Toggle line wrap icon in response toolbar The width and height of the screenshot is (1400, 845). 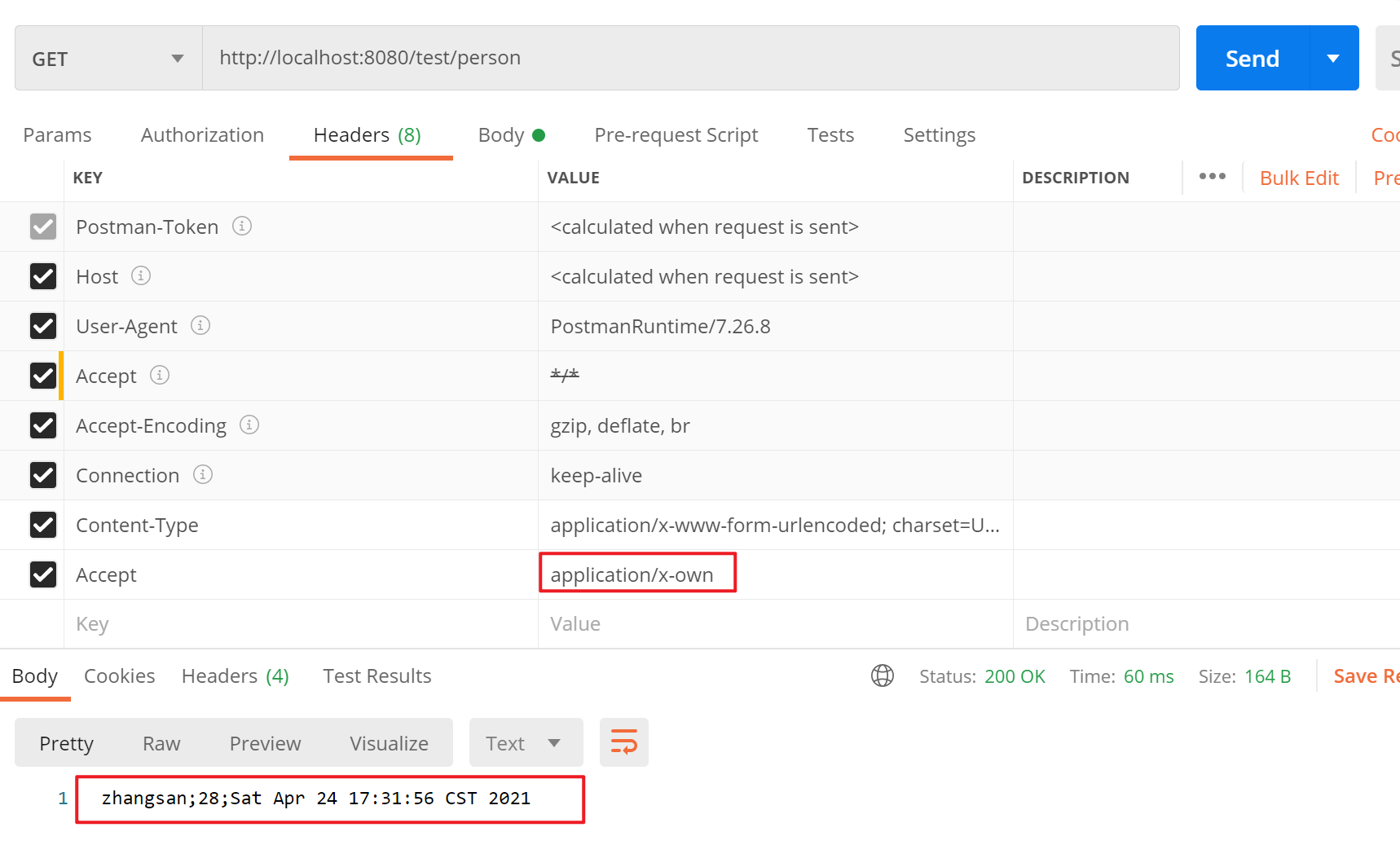623,742
